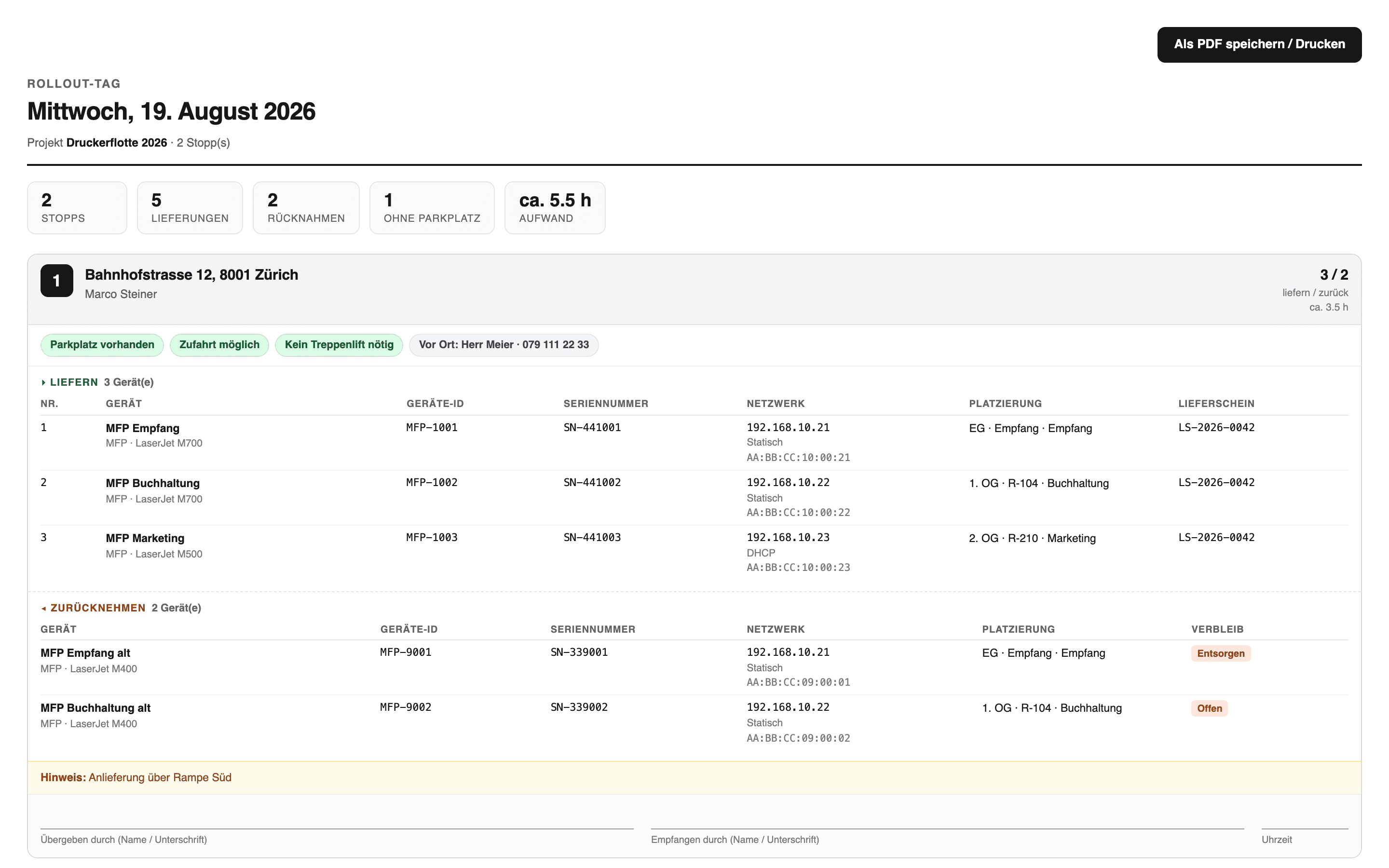The image size is (1389, 868).
Task: Click the device name 'MFP Marketing'
Action: (145, 538)
